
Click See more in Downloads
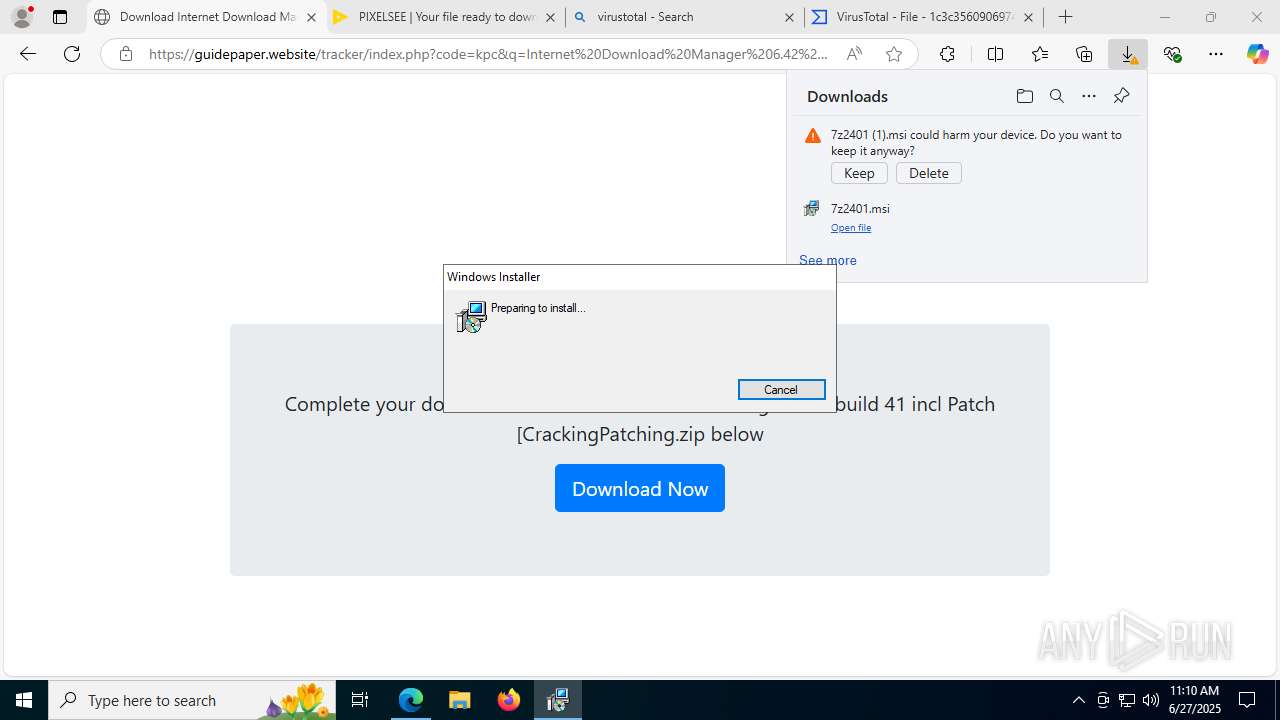coord(827,260)
